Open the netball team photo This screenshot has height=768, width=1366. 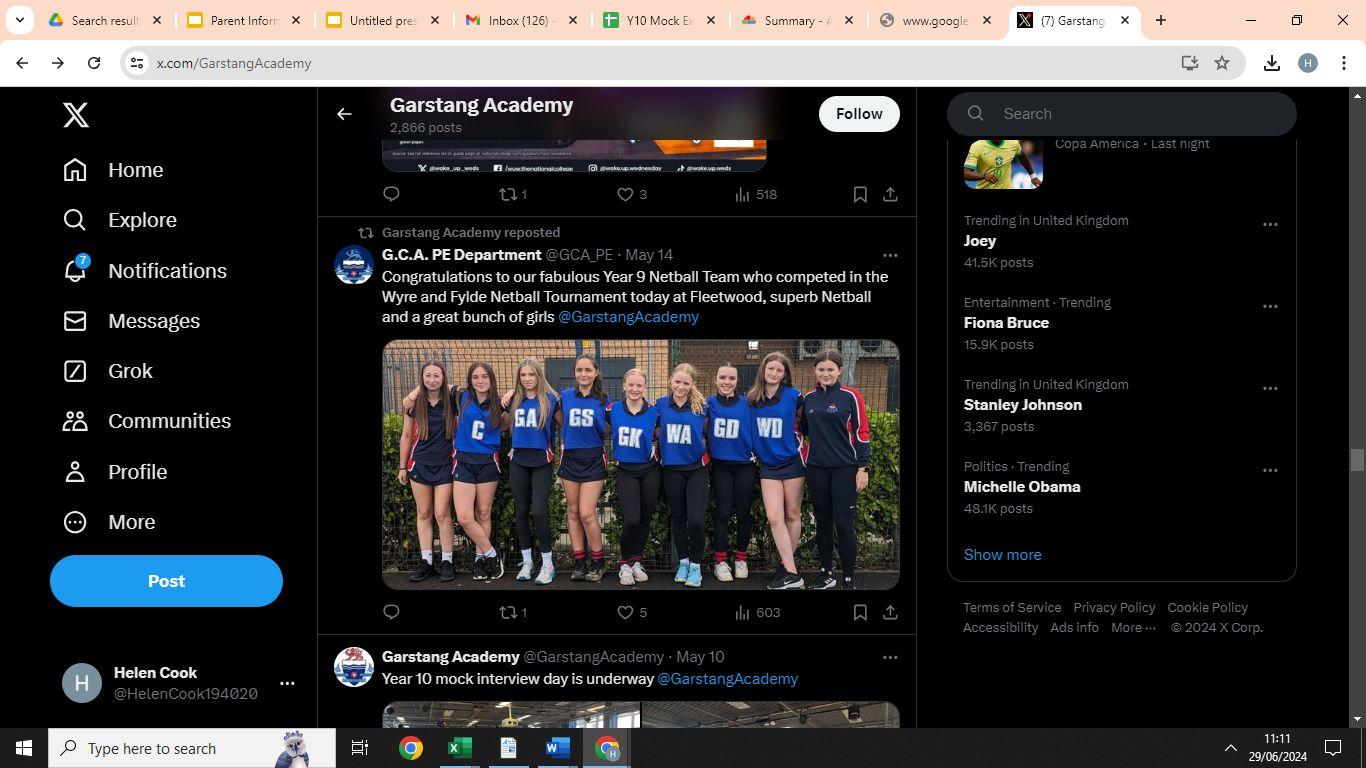pyautogui.click(x=640, y=464)
